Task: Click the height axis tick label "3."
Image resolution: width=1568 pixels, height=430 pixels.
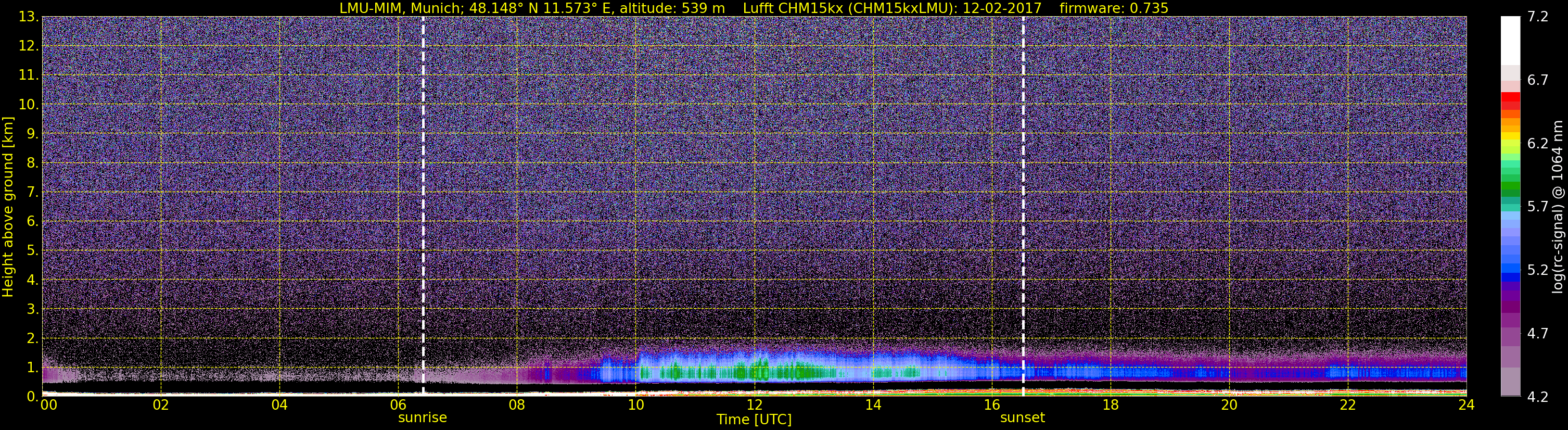Action: coord(32,309)
